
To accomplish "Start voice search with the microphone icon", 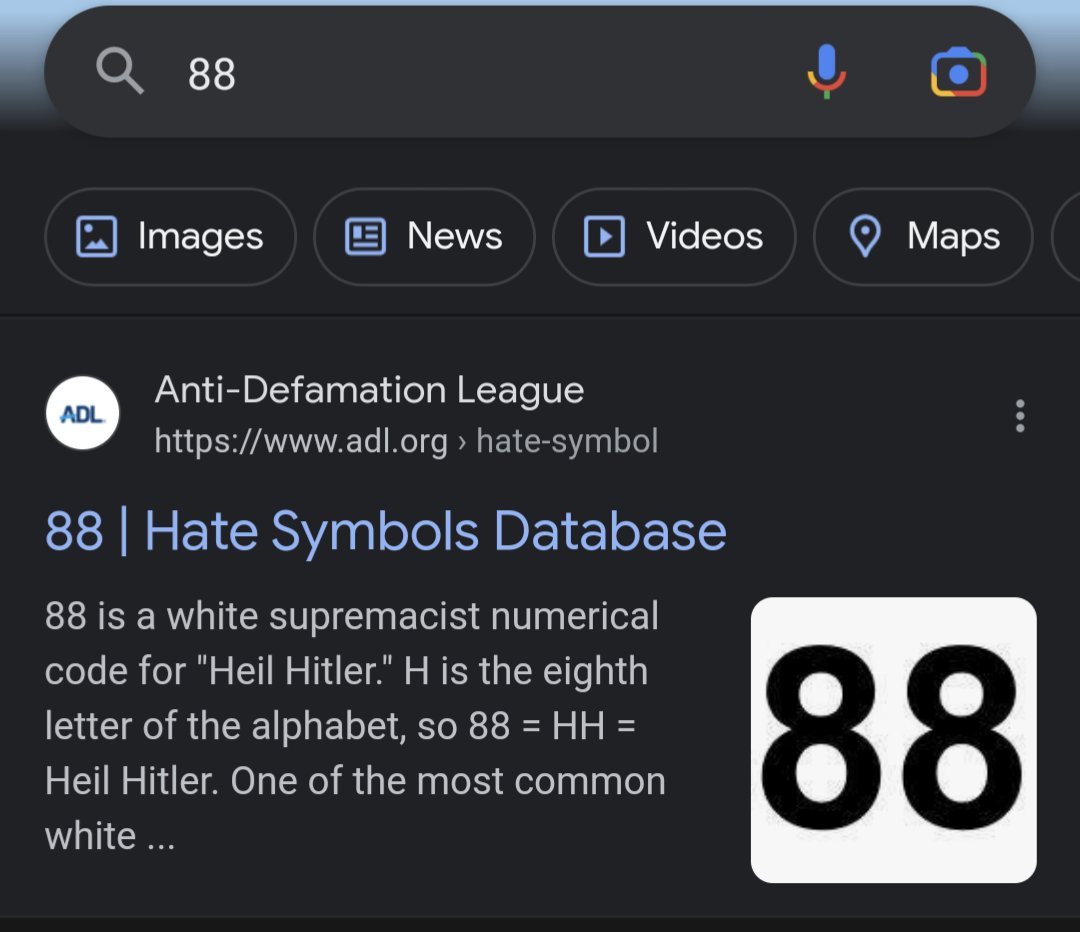I will pyautogui.click(x=827, y=72).
